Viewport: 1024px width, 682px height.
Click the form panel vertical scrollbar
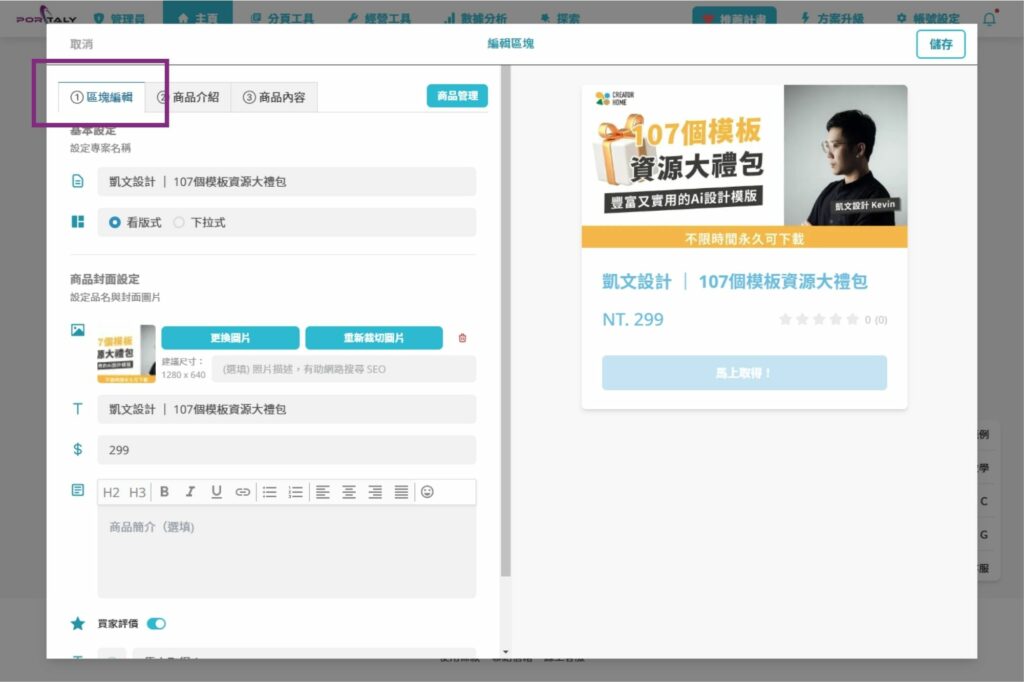[x=505, y=320]
